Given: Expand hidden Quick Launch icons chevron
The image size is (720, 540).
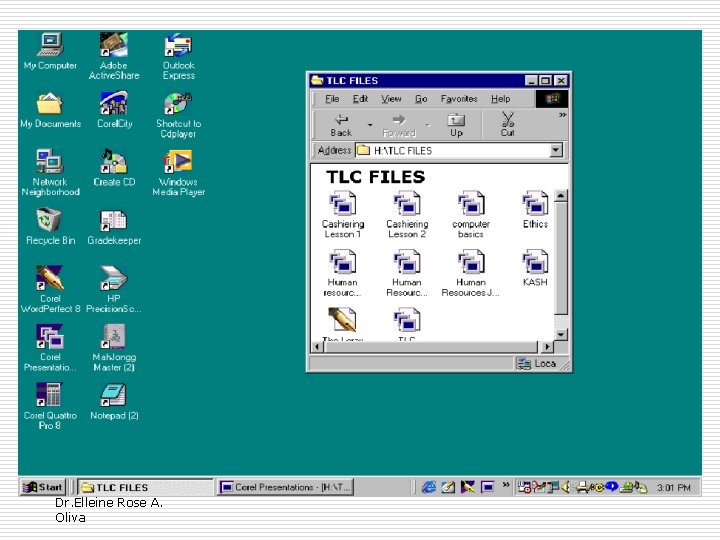Looking at the screenshot, I should pyautogui.click(x=506, y=484).
